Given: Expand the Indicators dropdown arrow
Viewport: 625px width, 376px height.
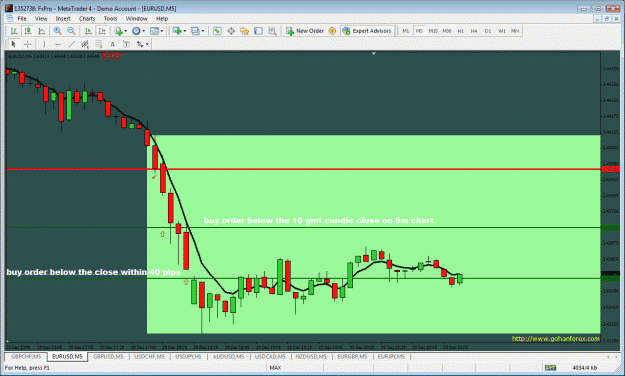Looking at the screenshot, I should click(126, 31).
